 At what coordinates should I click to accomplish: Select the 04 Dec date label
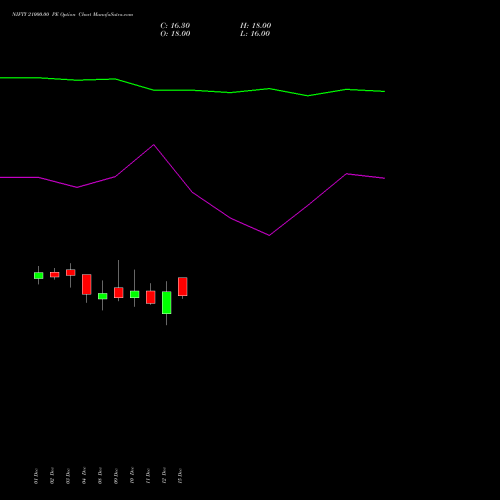pyautogui.click(x=84, y=476)
